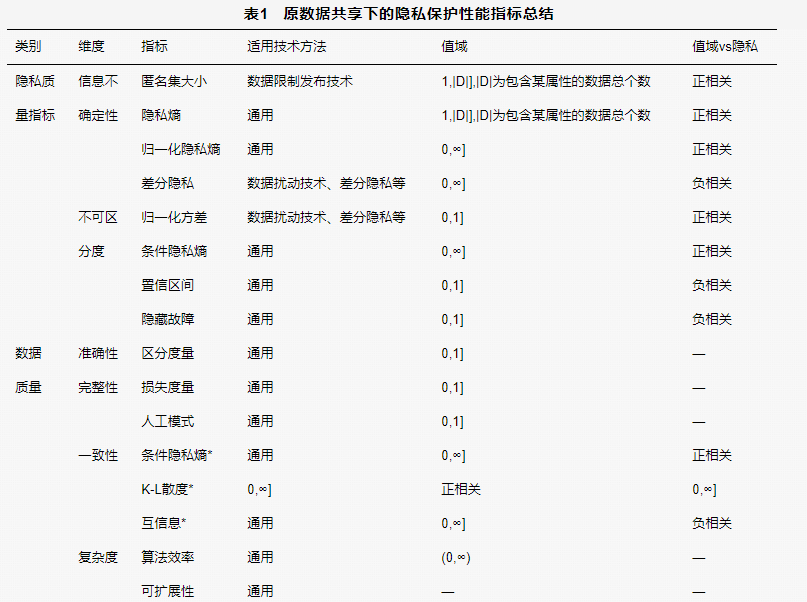The image size is (807, 602).
Task: Select the 隐藏故障 cell
Action: [x=168, y=319]
